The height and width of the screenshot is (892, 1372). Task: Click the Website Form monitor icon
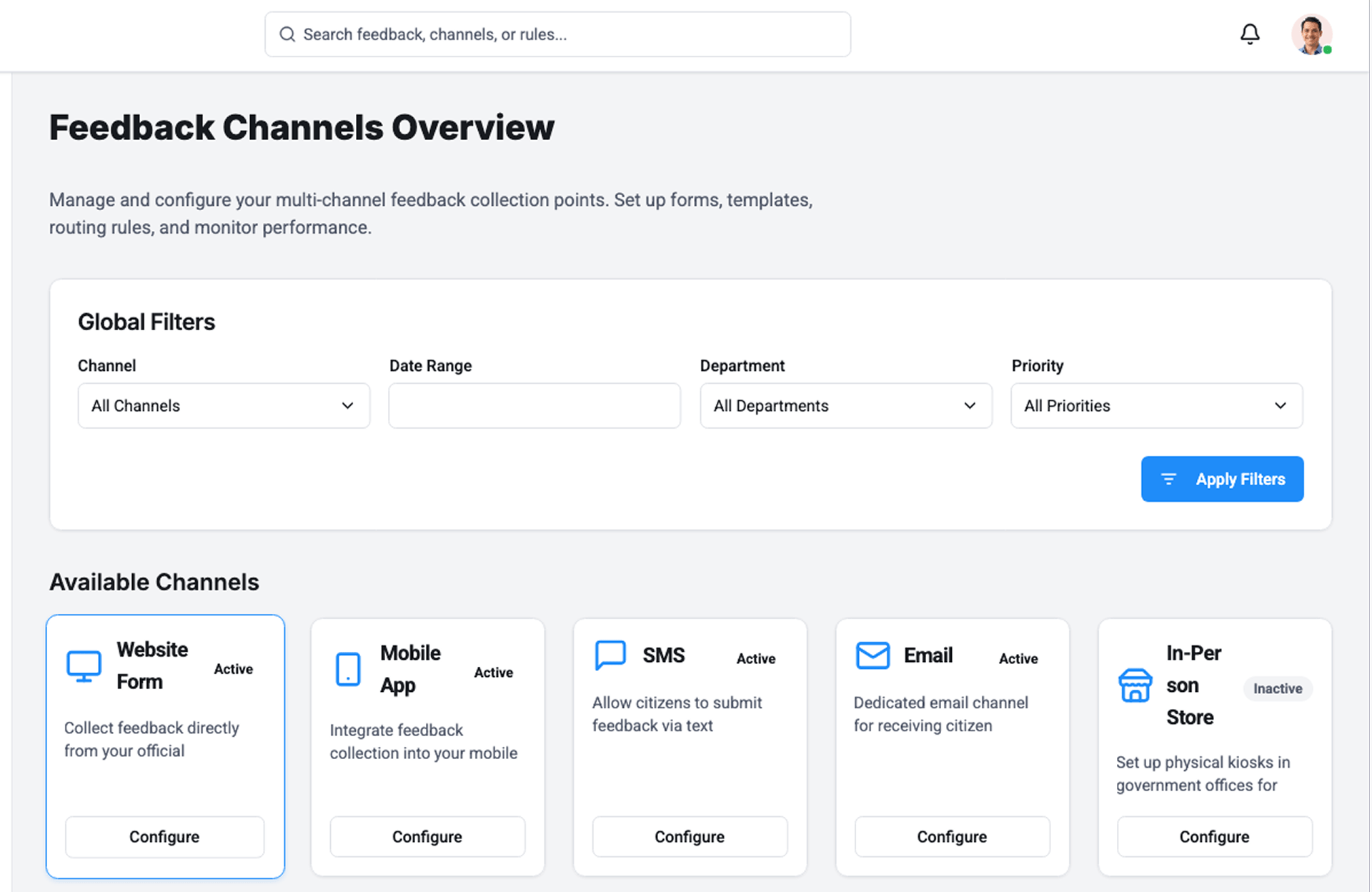click(84, 666)
